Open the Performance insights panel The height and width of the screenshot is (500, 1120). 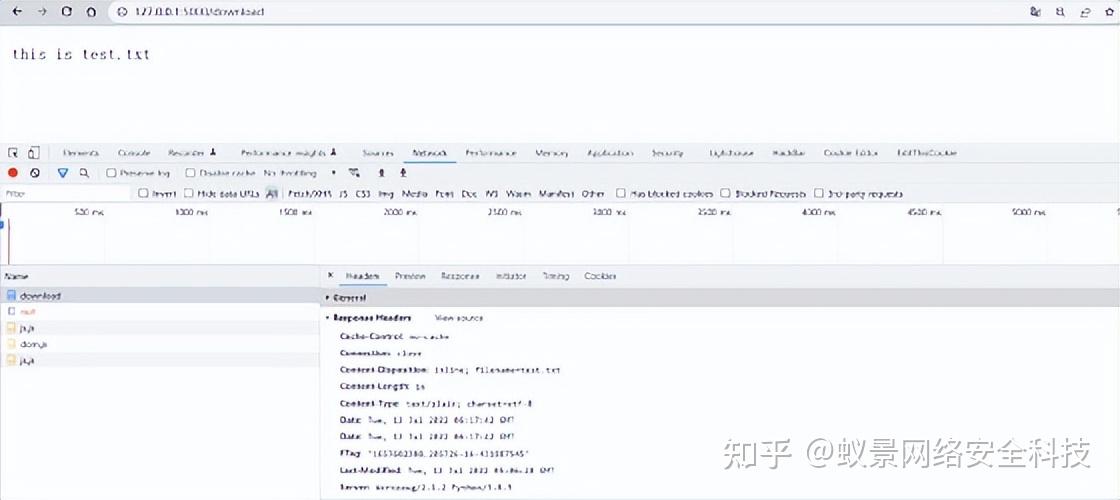289,153
